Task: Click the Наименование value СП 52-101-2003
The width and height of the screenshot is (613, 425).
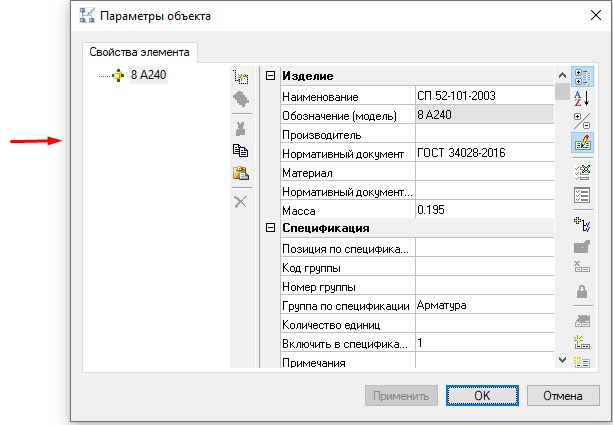Action: point(483,96)
